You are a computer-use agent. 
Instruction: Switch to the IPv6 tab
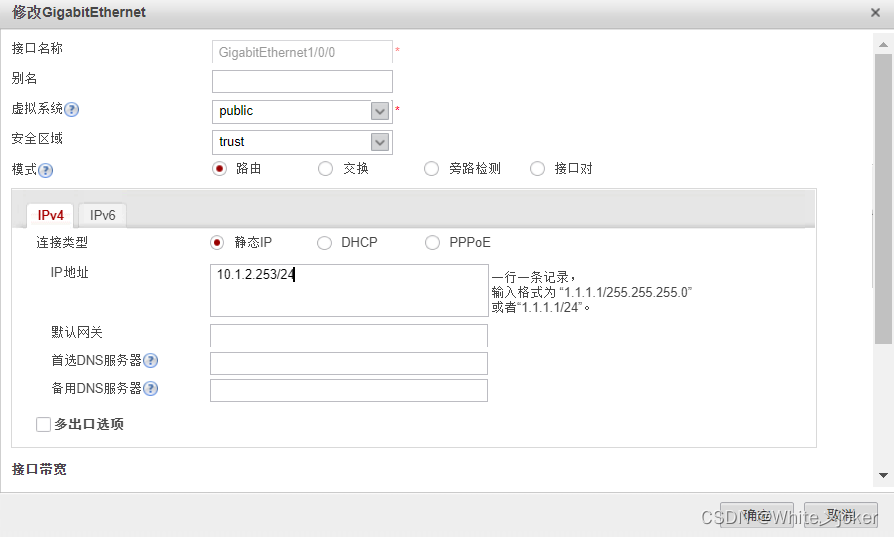(x=103, y=215)
